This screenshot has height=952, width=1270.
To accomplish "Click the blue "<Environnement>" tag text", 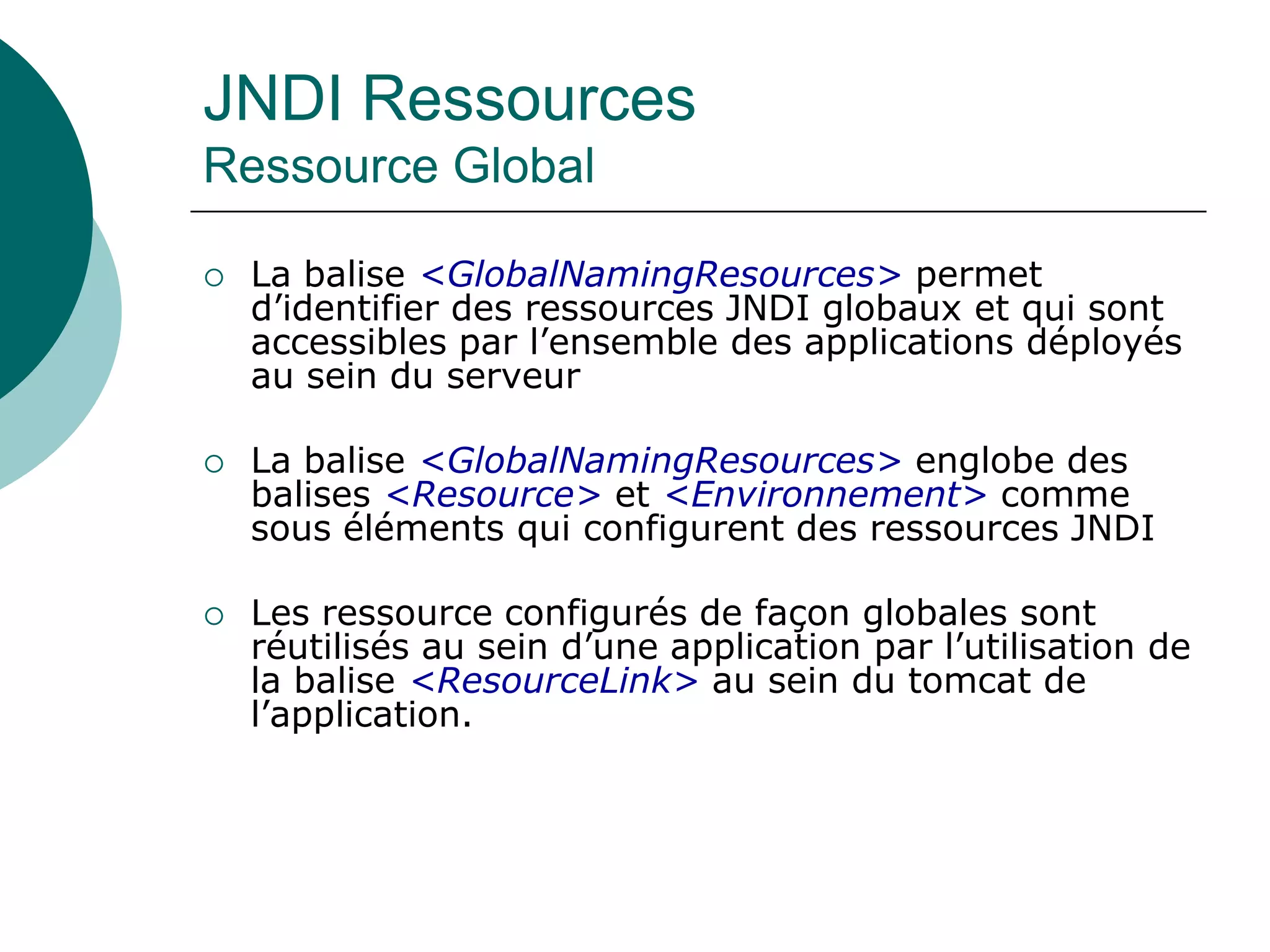I will pyautogui.click(x=825, y=495).
